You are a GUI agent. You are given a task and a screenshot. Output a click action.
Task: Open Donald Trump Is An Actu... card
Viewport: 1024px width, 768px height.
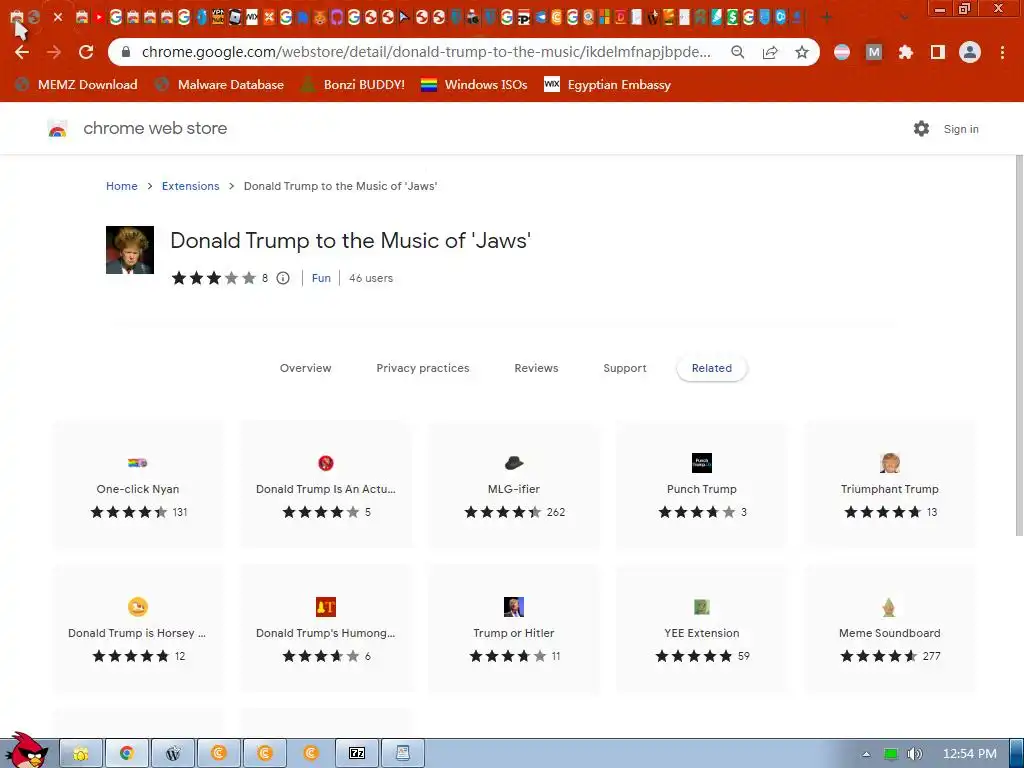326,485
